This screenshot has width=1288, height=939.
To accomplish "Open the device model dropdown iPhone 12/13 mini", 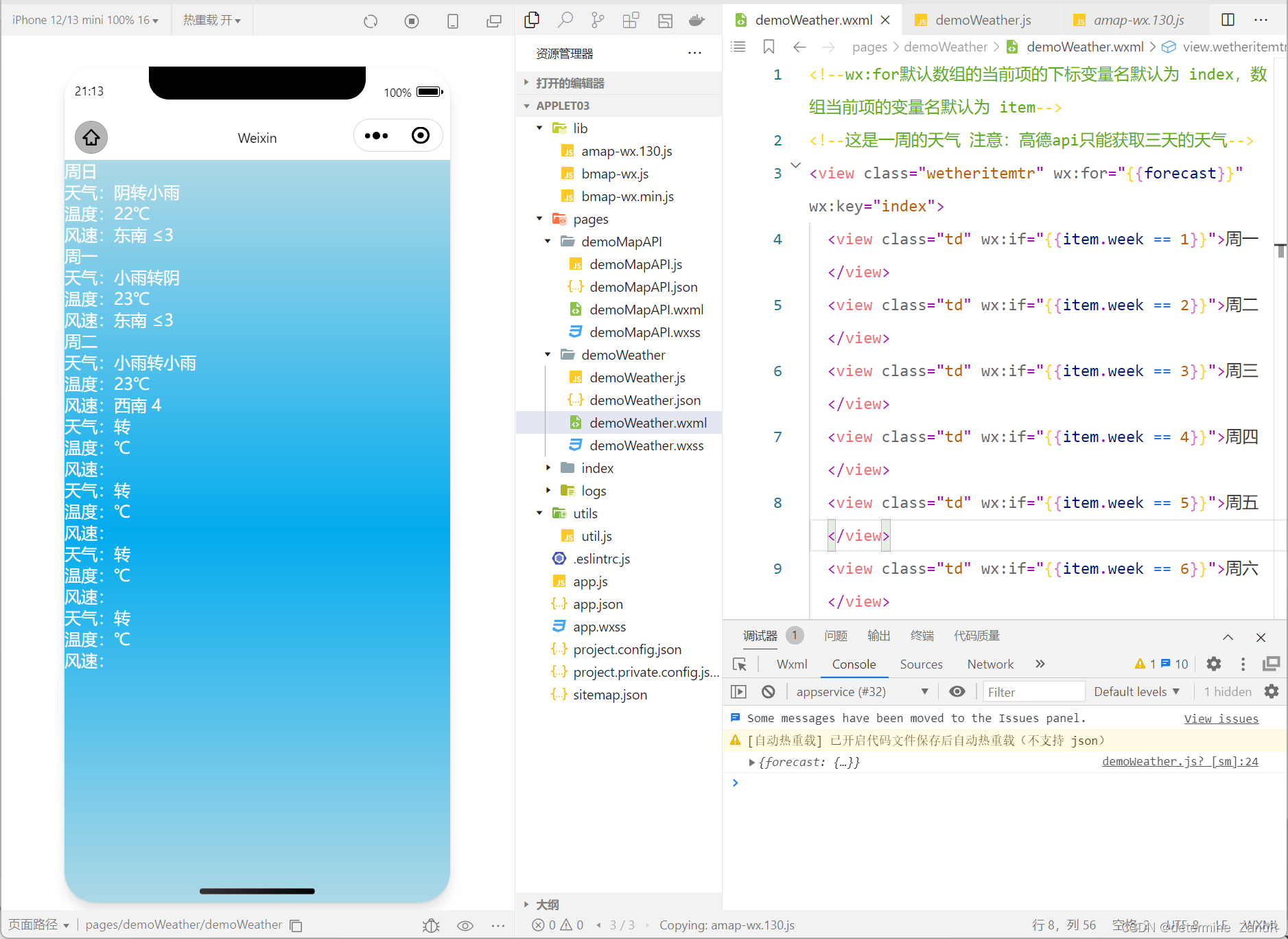I will coord(85,20).
